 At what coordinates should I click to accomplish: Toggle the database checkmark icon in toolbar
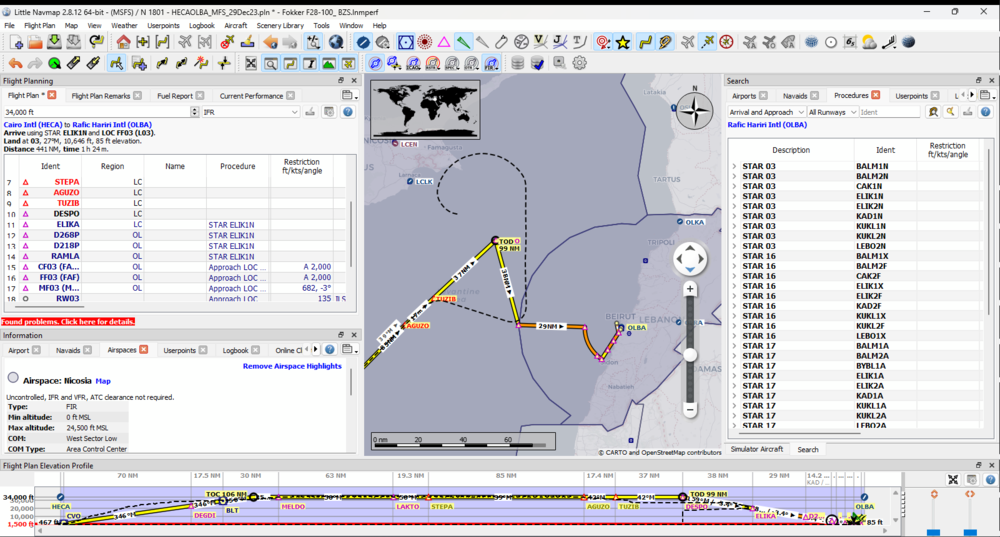pyautogui.click(x=537, y=63)
